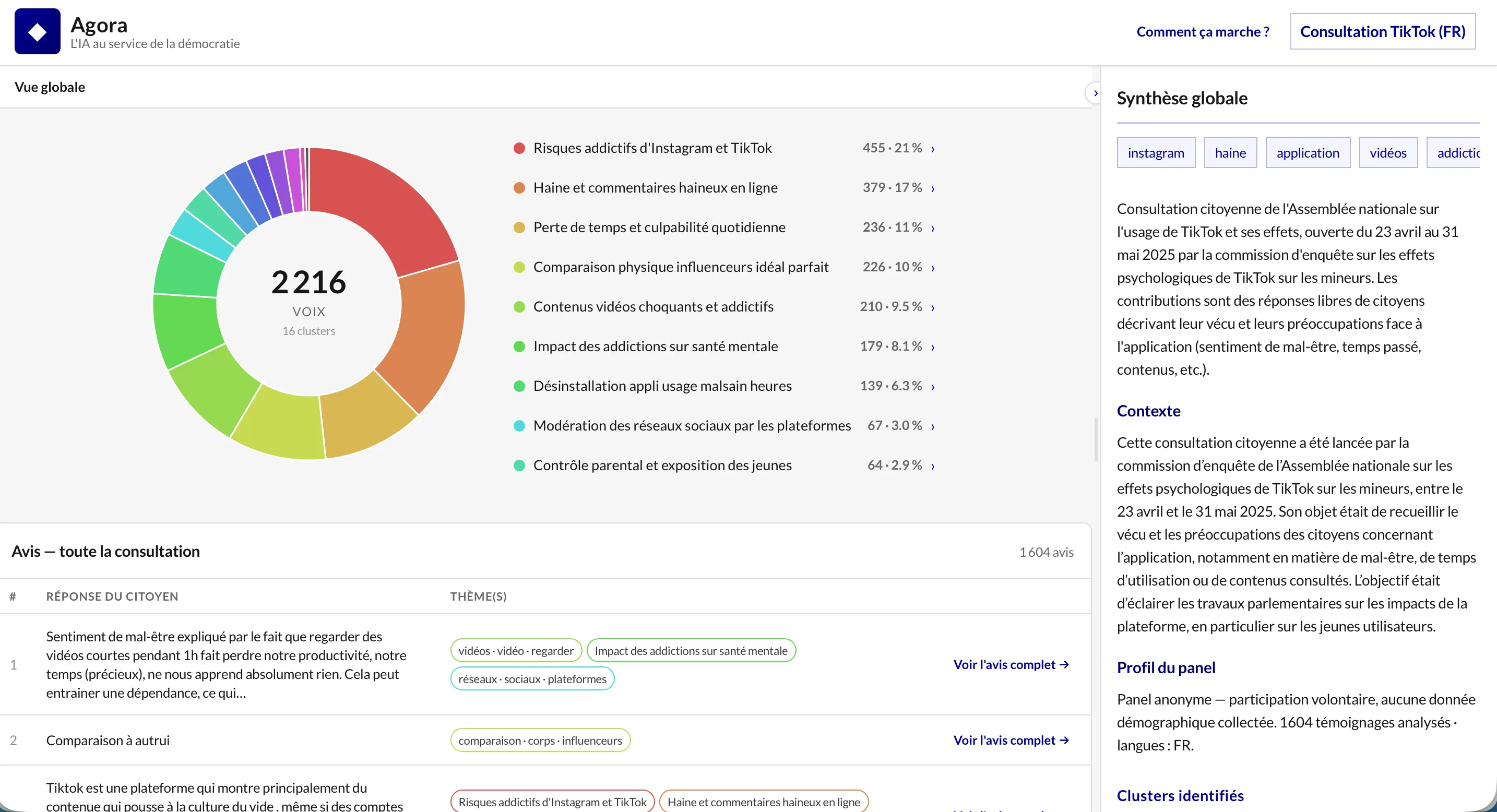Collapse the Synthèse globale side panel arrow

[x=1095, y=93]
